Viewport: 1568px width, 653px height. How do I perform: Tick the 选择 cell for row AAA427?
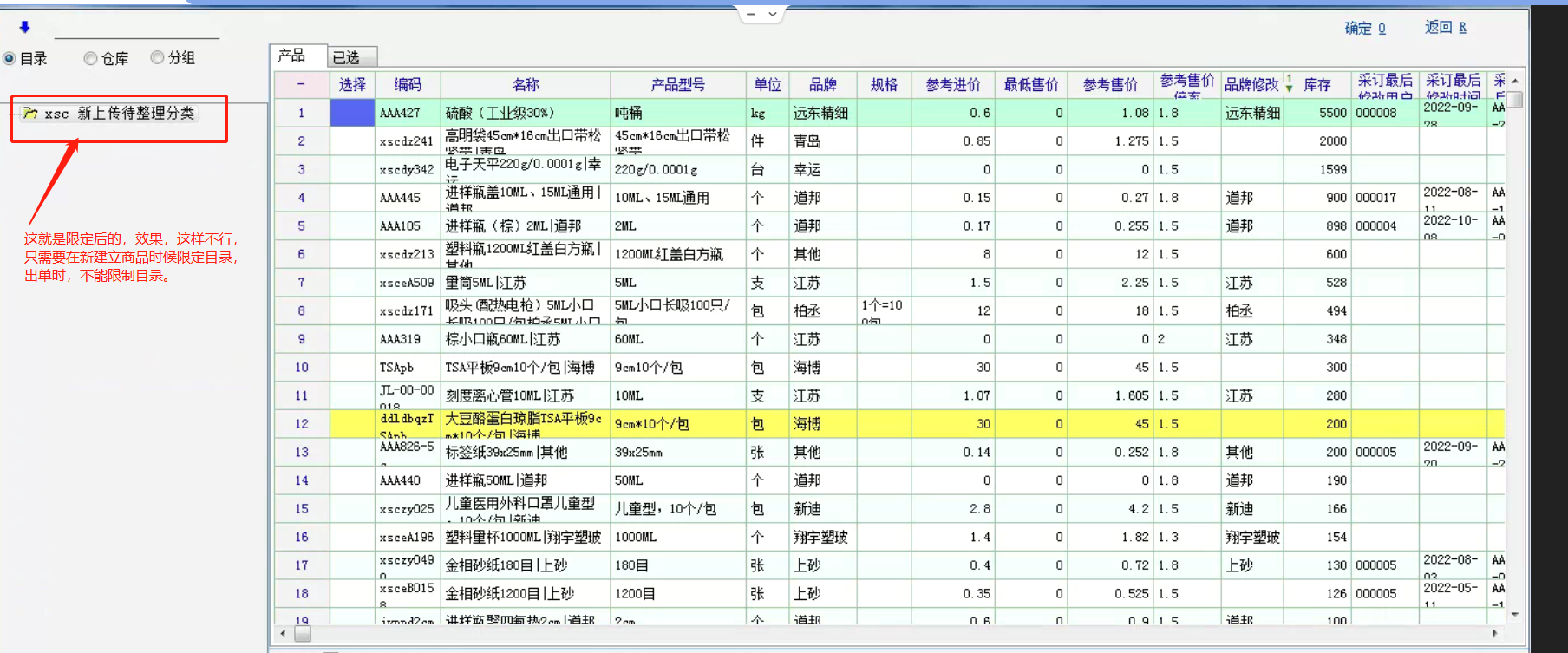(x=352, y=113)
